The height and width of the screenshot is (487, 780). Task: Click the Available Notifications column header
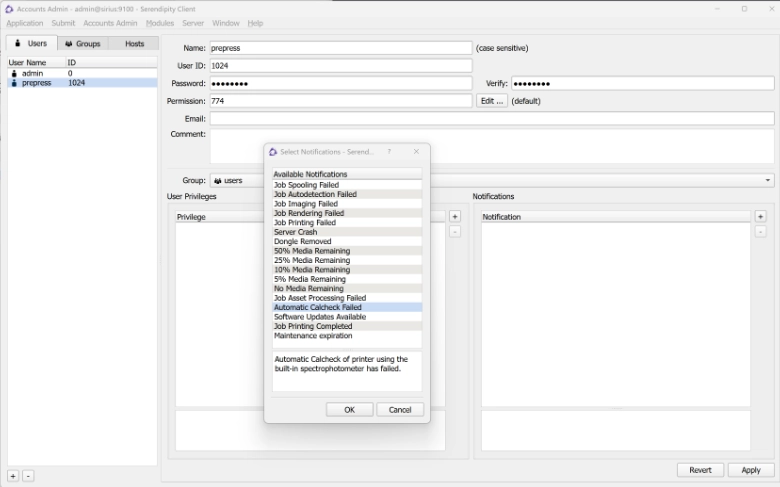pyautogui.click(x=347, y=174)
